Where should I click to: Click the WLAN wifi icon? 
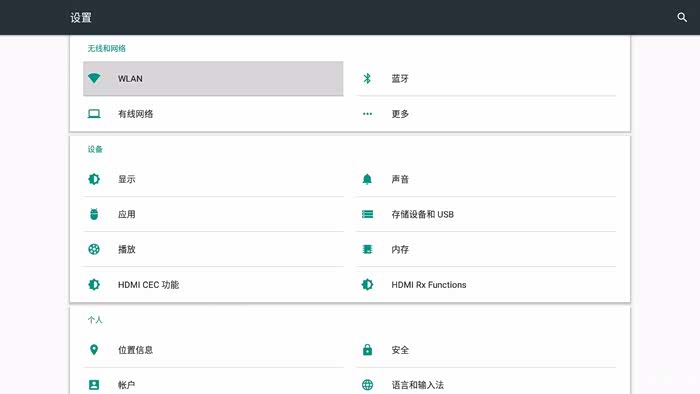94,78
